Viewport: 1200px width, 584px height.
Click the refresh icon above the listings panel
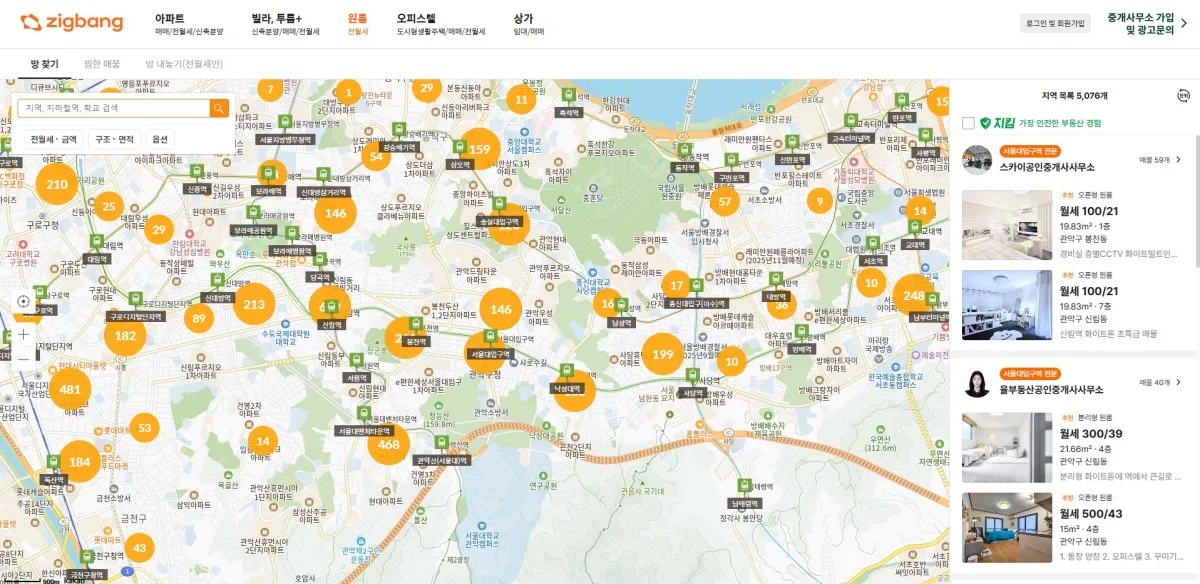point(1182,96)
